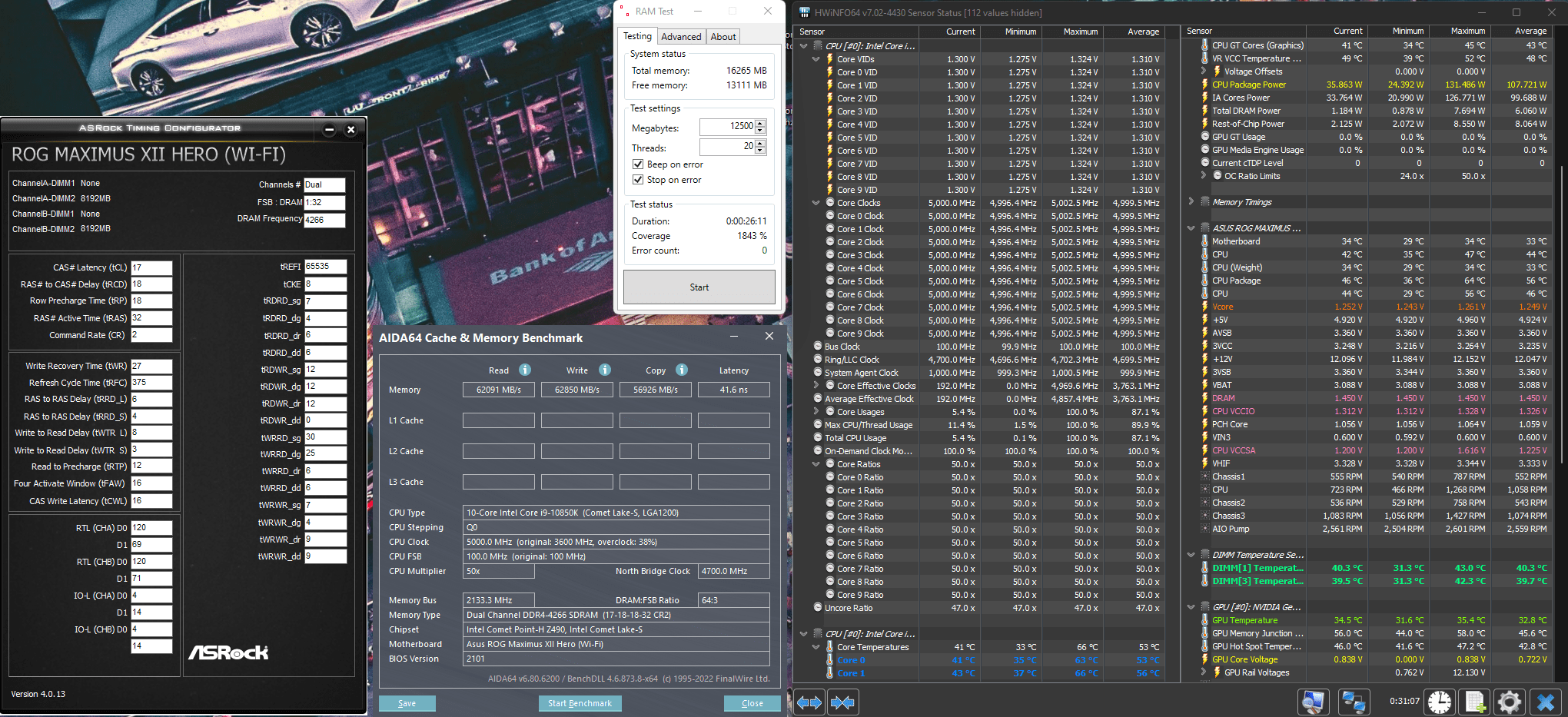
Task: Click the Start button in RAM Test
Action: (699, 287)
